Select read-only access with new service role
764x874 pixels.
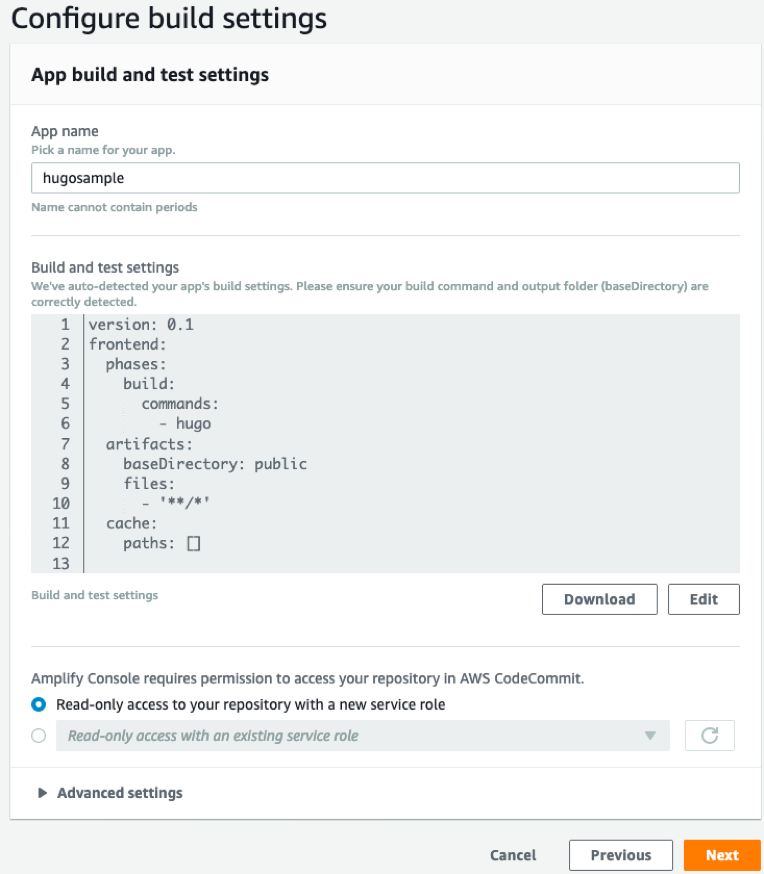click(x=39, y=704)
